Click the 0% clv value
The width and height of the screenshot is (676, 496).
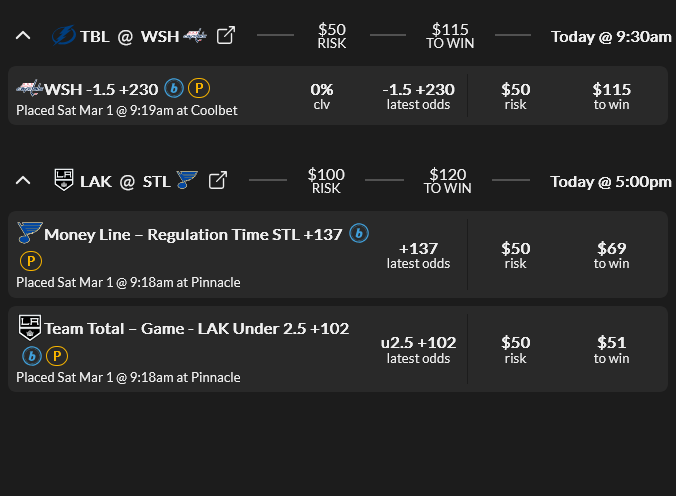321,90
